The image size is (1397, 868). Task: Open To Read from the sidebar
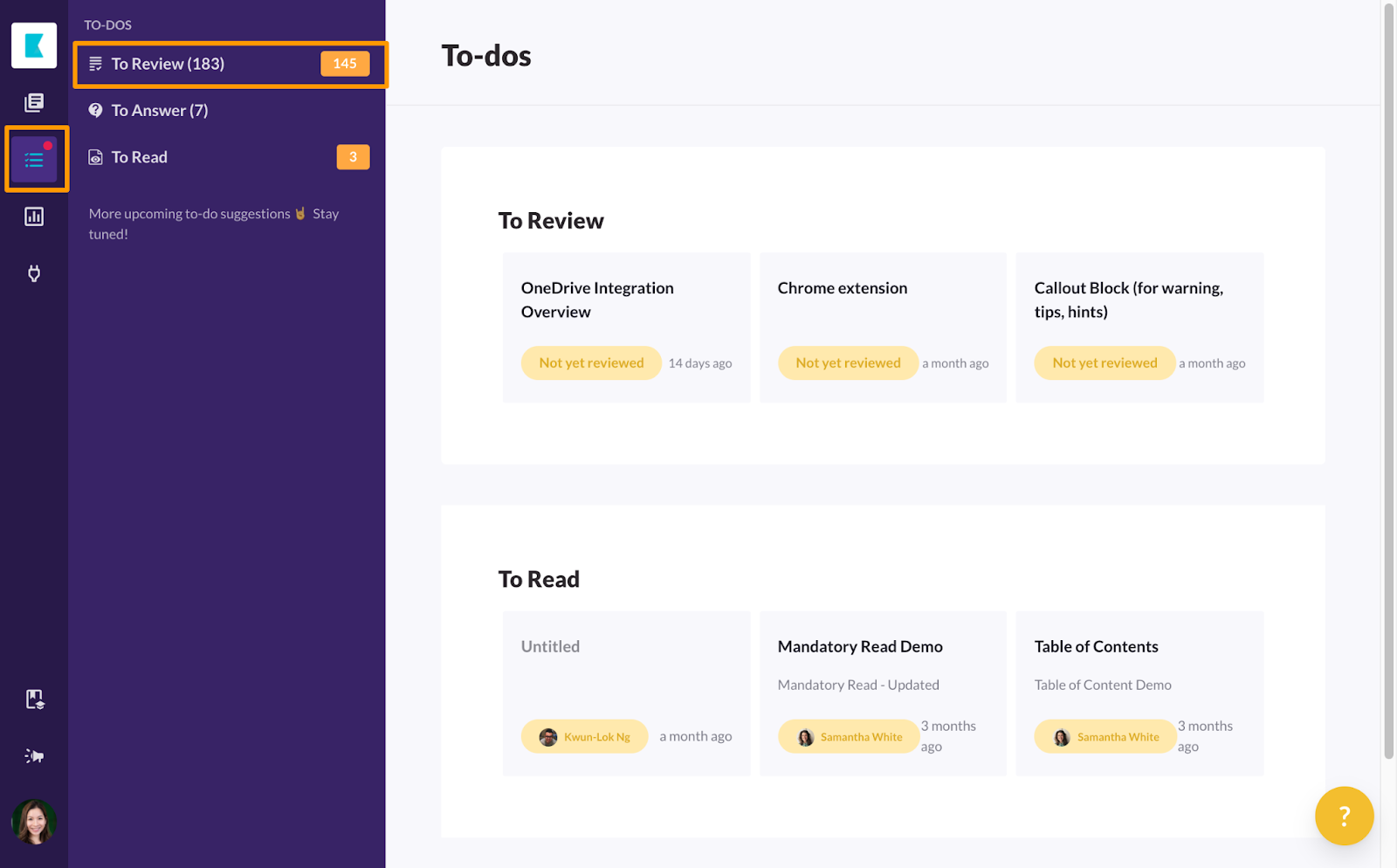tap(138, 156)
